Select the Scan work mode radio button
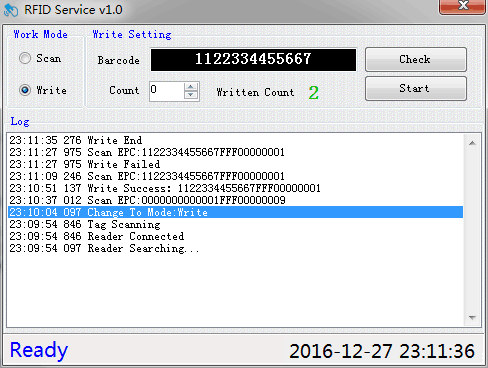The image size is (488, 368). click(x=25, y=58)
